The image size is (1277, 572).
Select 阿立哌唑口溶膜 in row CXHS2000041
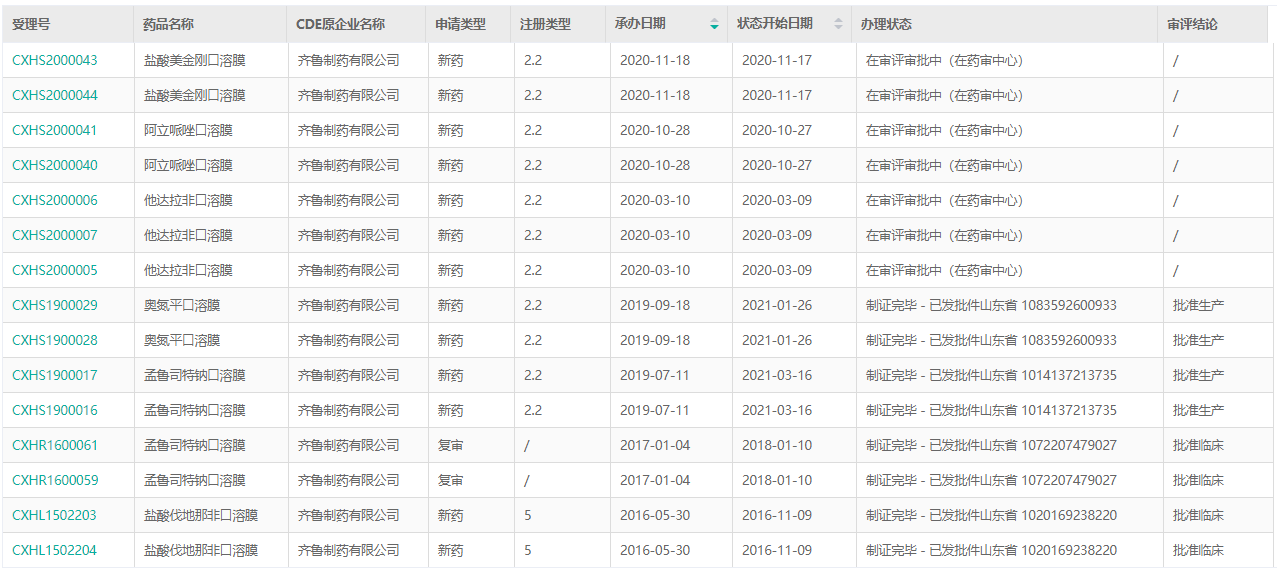pos(188,130)
